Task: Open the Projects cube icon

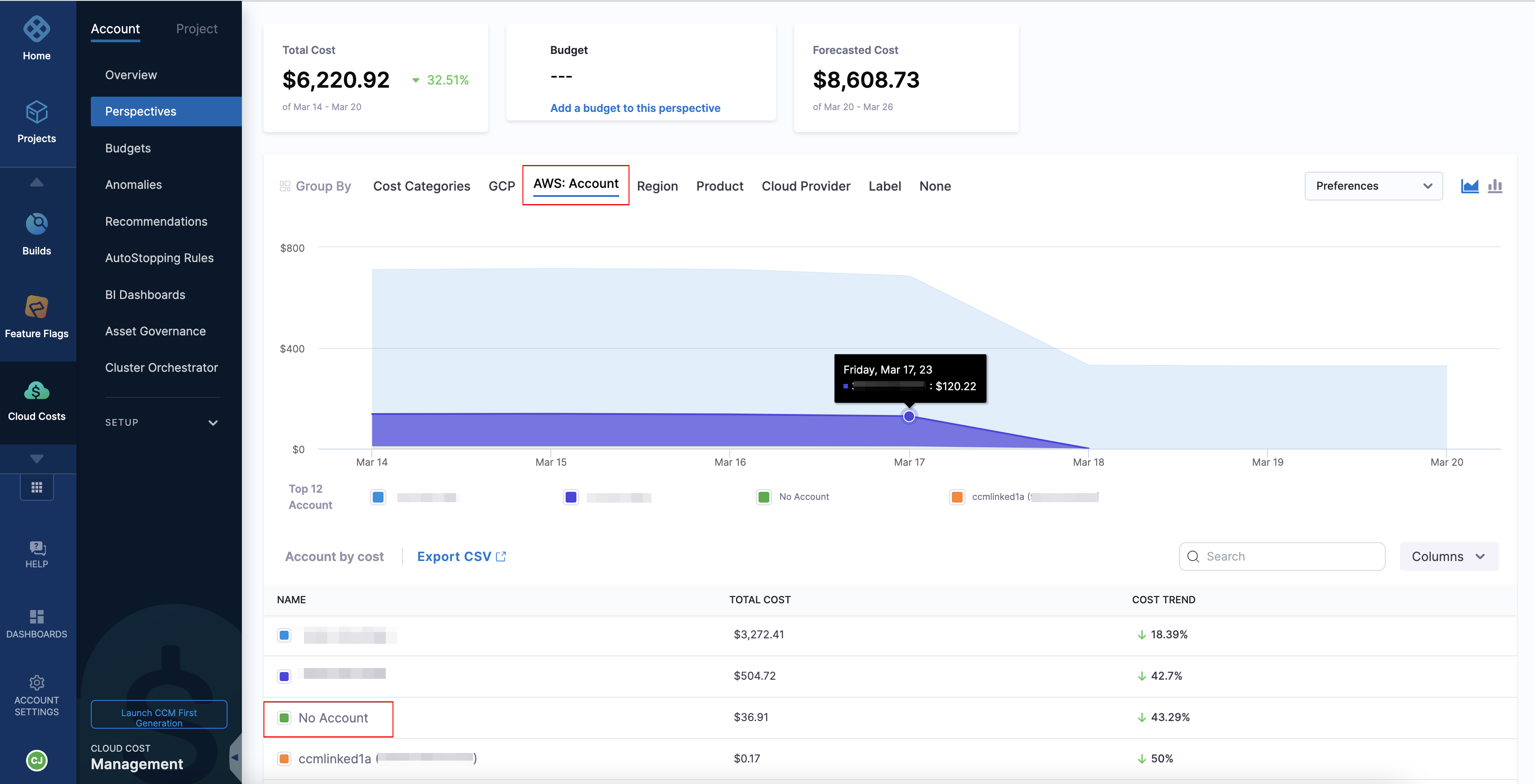Action: (36, 112)
